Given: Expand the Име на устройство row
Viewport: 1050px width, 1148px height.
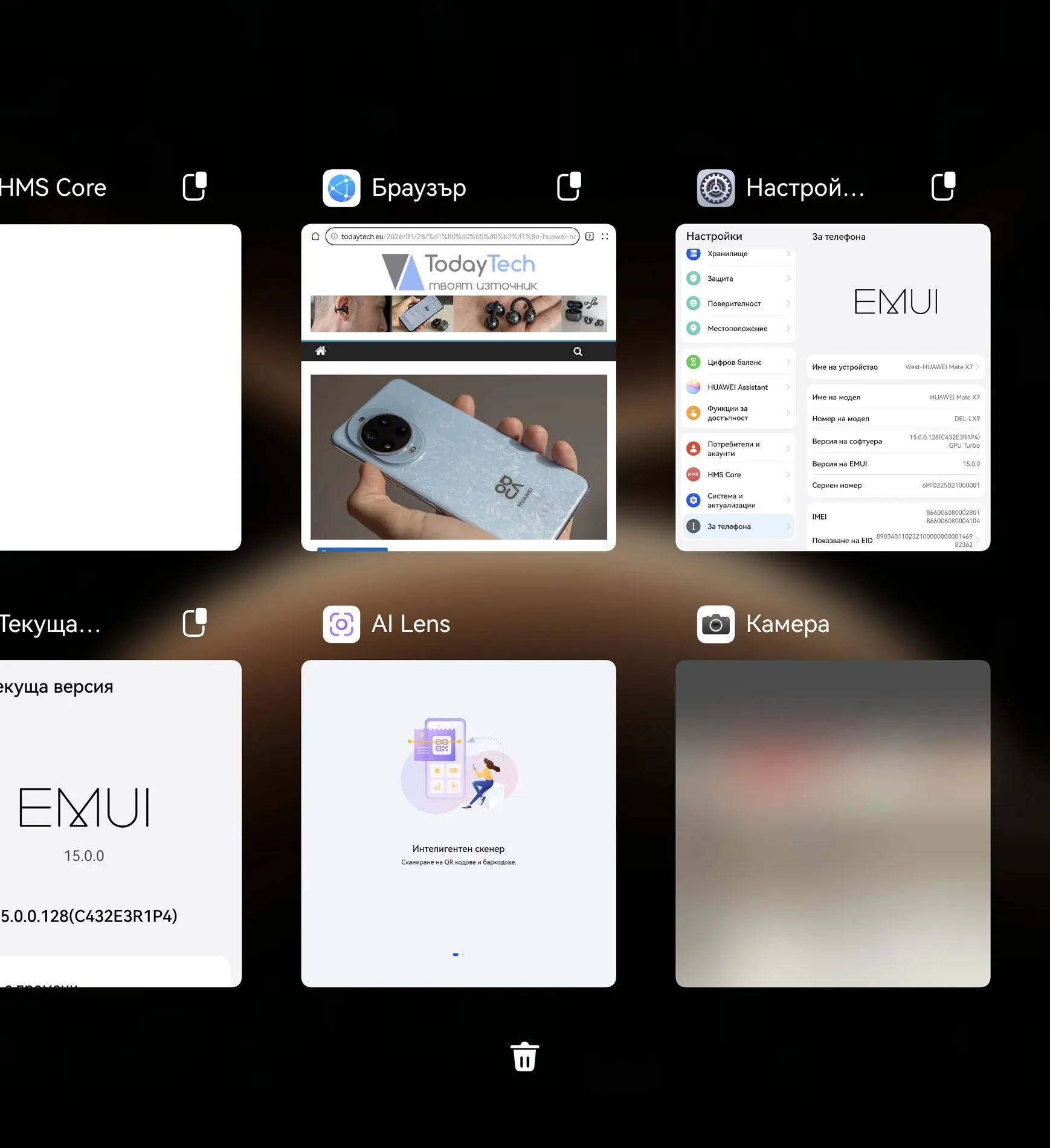Looking at the screenshot, I should tap(895, 367).
